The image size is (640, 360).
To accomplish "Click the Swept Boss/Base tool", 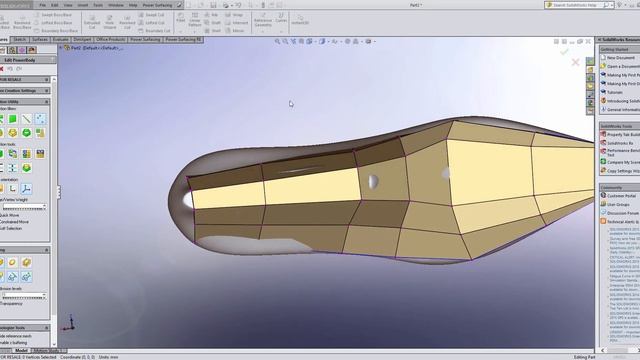I will pyautogui.click(x=53, y=15).
